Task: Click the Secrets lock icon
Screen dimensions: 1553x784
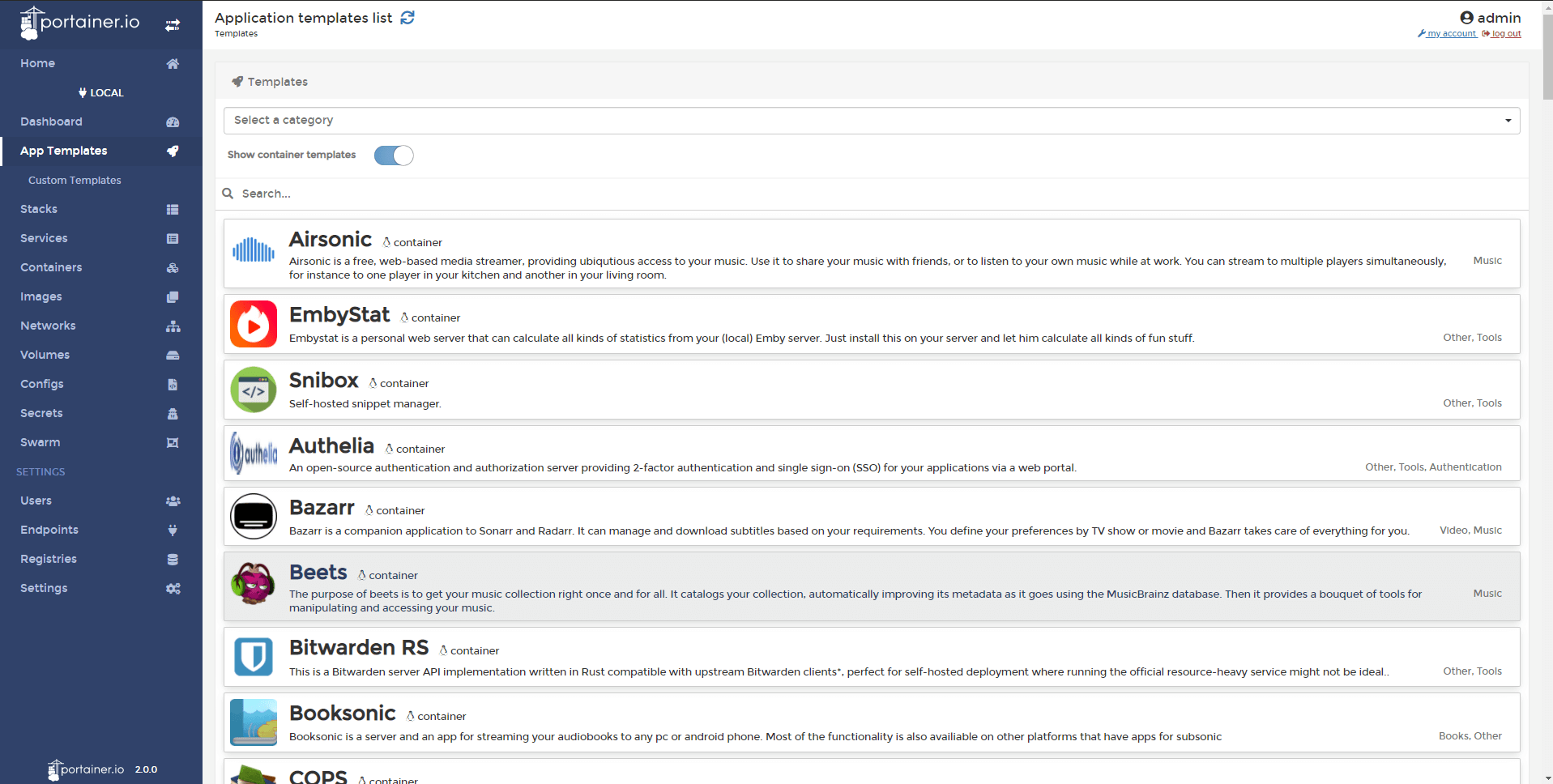Action: (173, 414)
